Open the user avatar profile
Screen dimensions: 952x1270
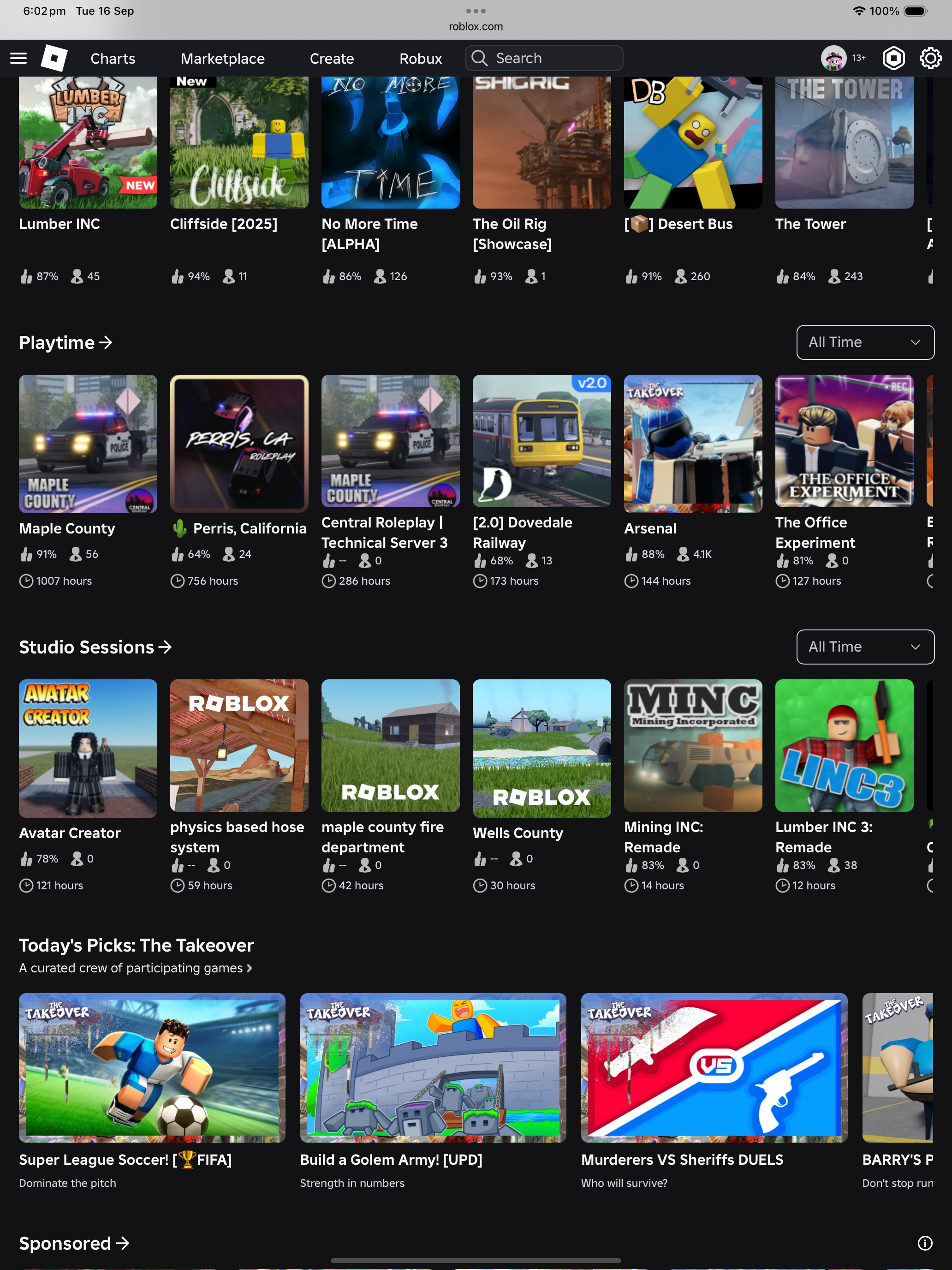pos(833,58)
